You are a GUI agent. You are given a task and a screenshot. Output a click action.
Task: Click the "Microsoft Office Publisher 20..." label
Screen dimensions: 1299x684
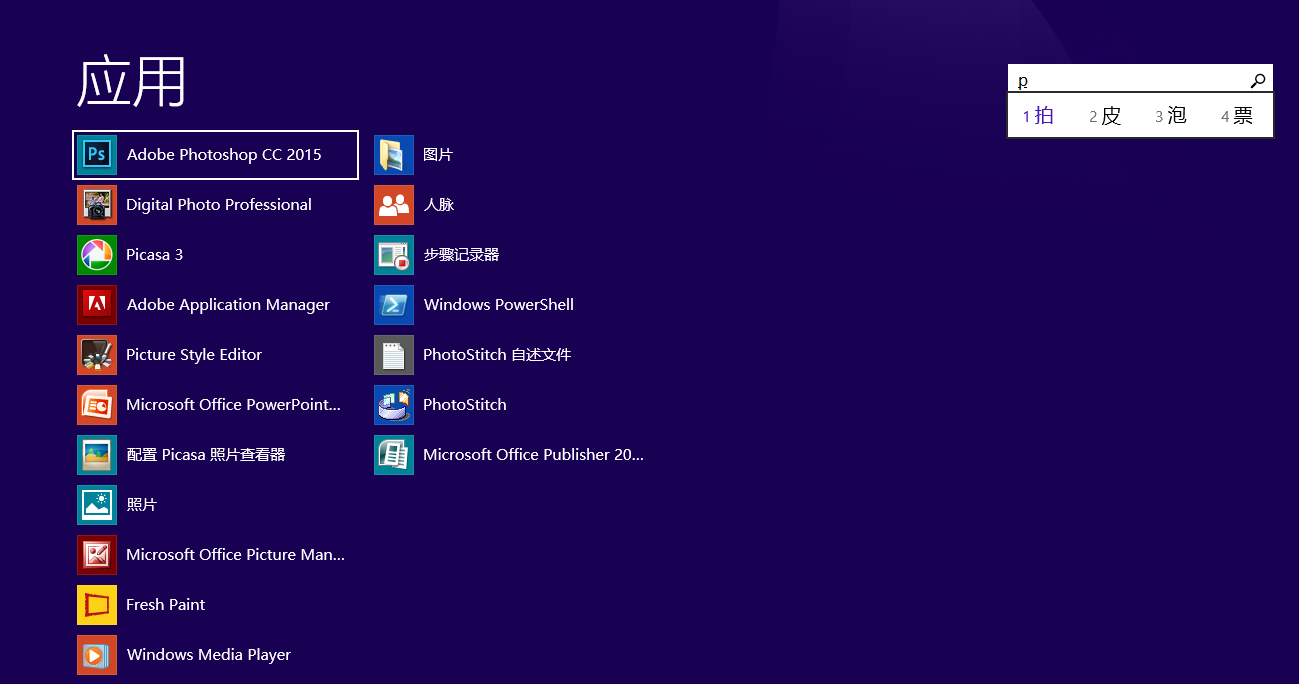pyautogui.click(x=533, y=455)
